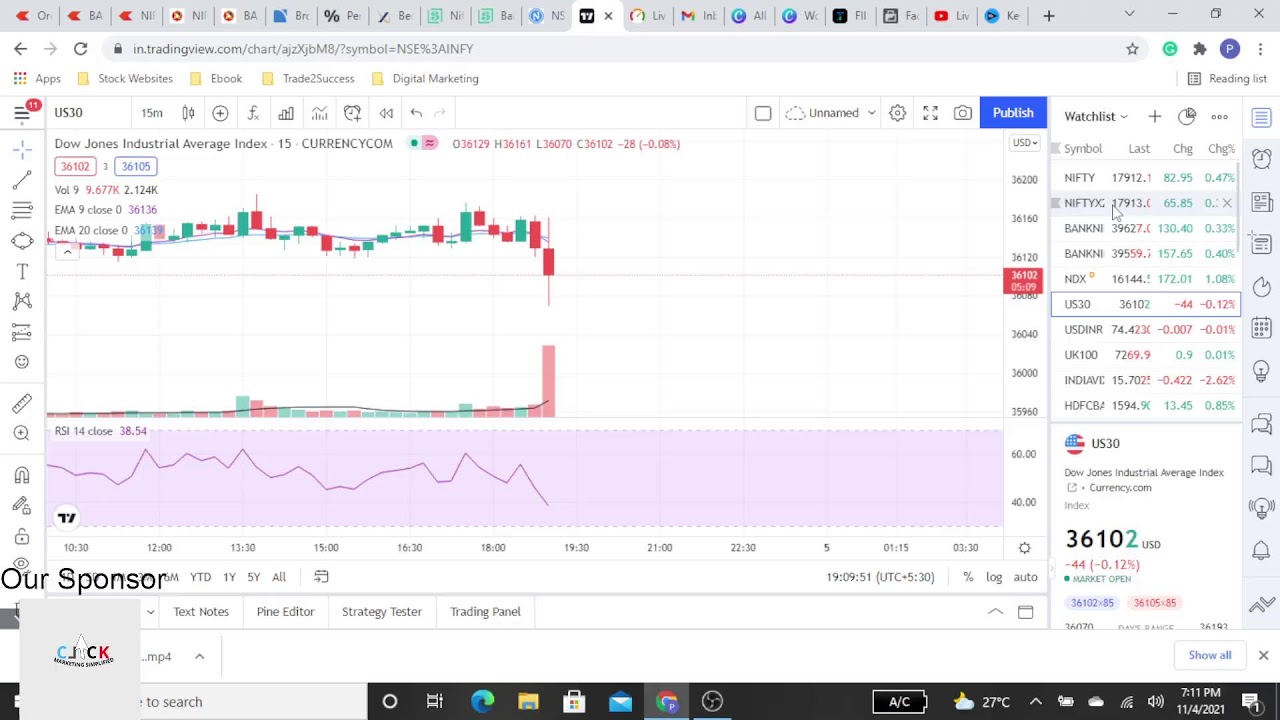This screenshot has width=1280, height=720.
Task: Open the Notifications bell in right sidebar
Action: (x=1262, y=550)
